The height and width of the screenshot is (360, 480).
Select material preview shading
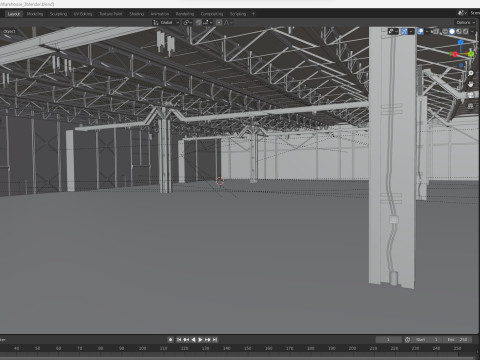(459, 32)
